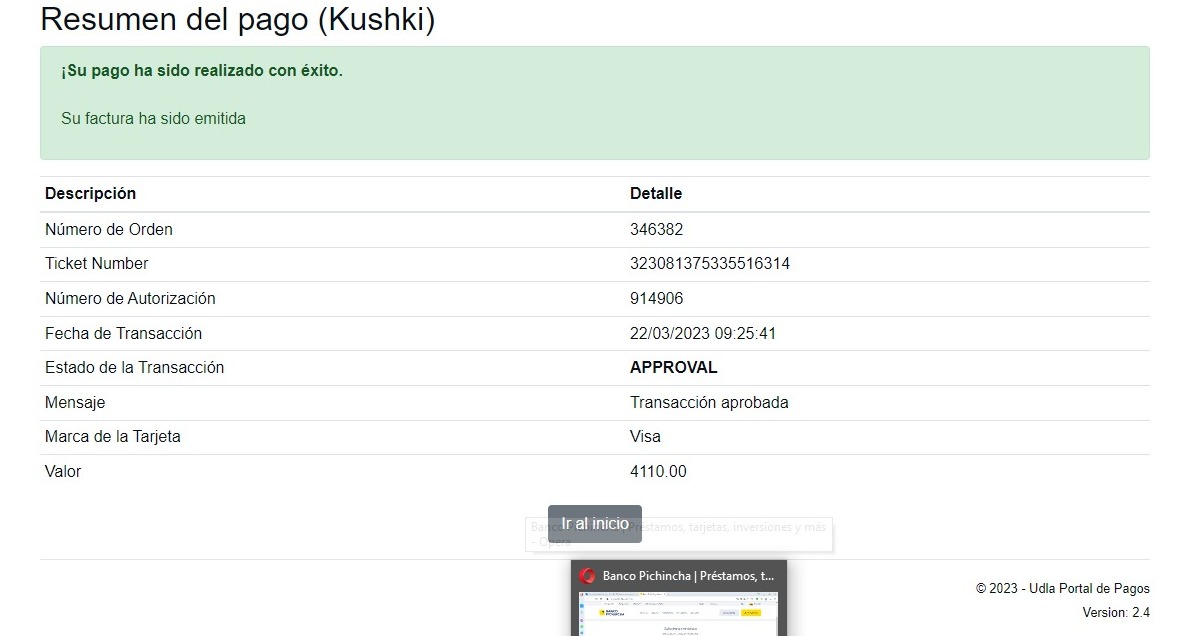
Task: Click the 'Detalle' column header
Action: [x=655, y=193]
